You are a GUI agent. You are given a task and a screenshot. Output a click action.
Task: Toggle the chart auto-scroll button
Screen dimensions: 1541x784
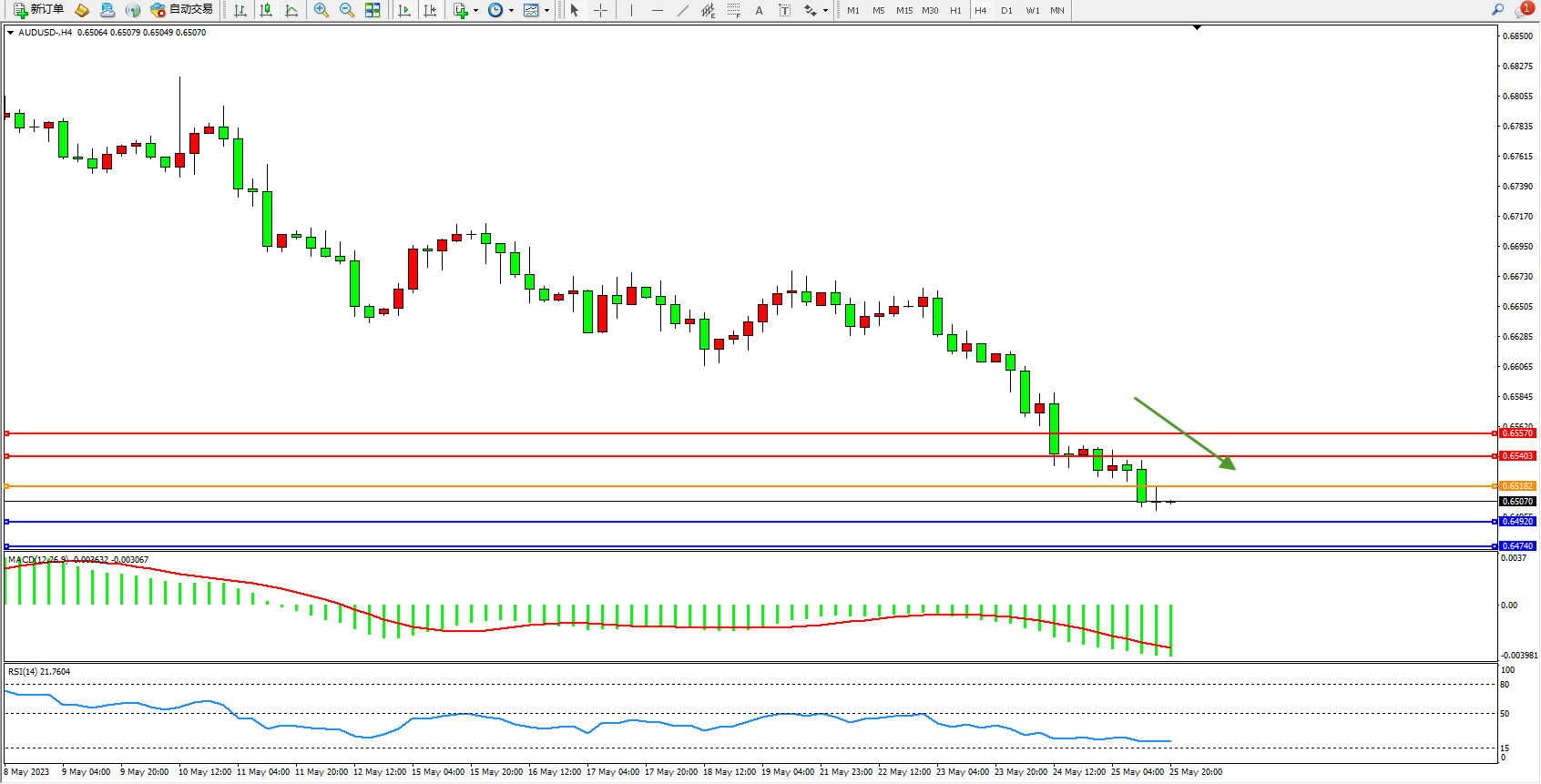(x=404, y=10)
